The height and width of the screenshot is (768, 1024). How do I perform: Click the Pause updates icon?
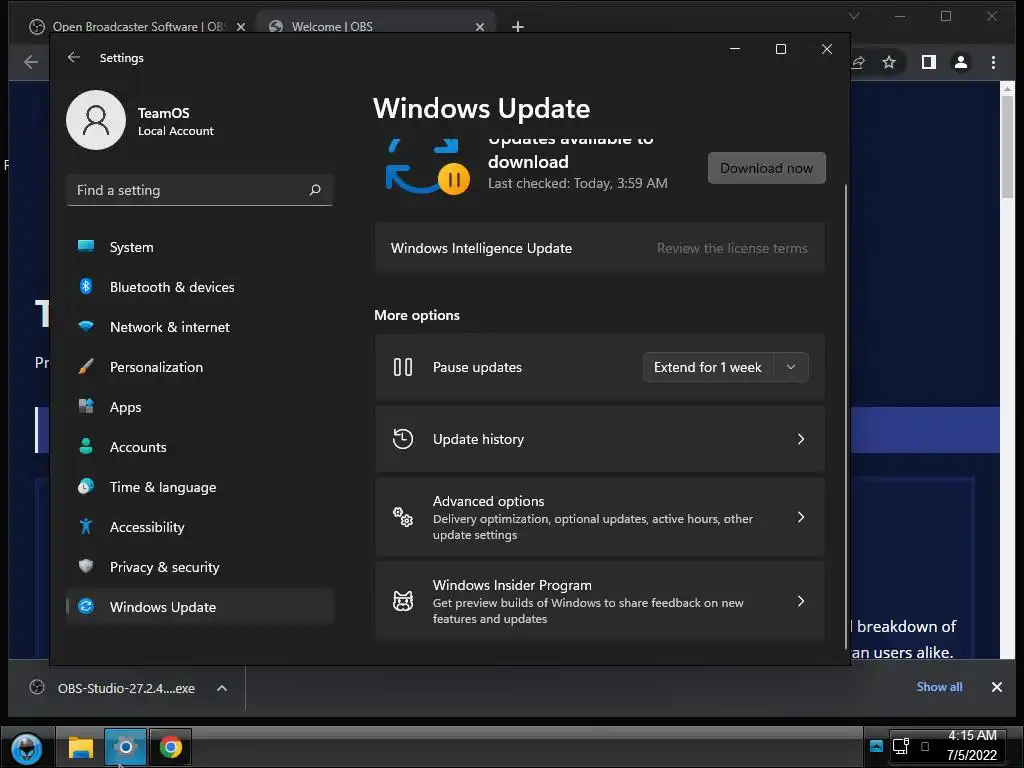click(x=403, y=367)
